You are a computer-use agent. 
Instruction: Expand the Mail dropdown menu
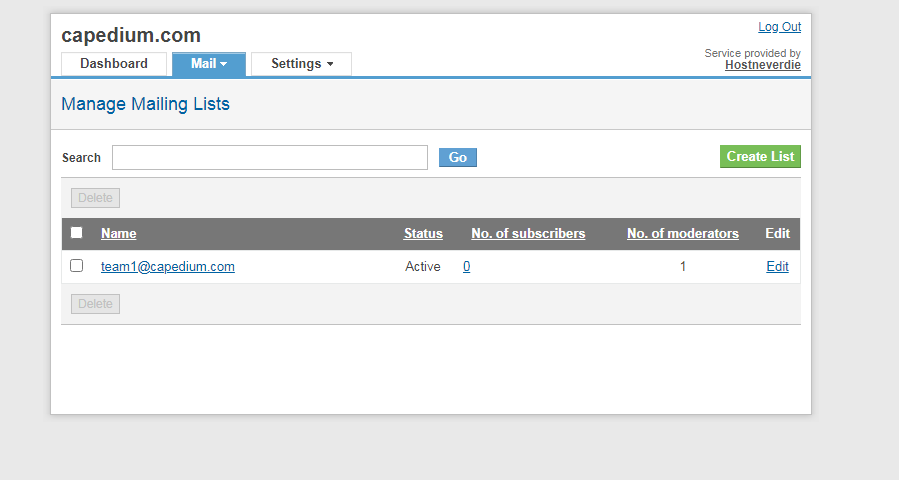(x=209, y=64)
